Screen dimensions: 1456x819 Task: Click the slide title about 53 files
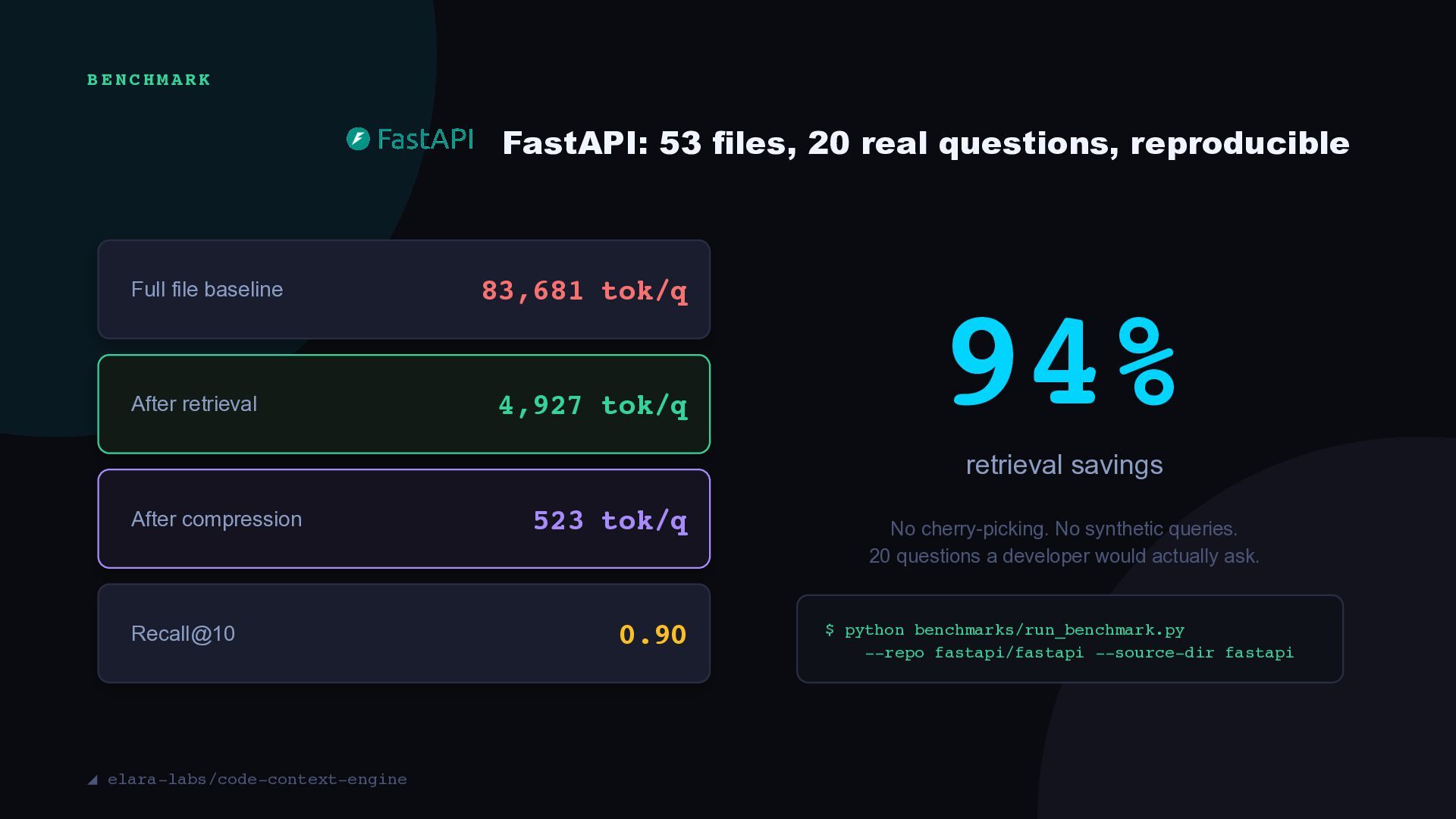click(926, 143)
